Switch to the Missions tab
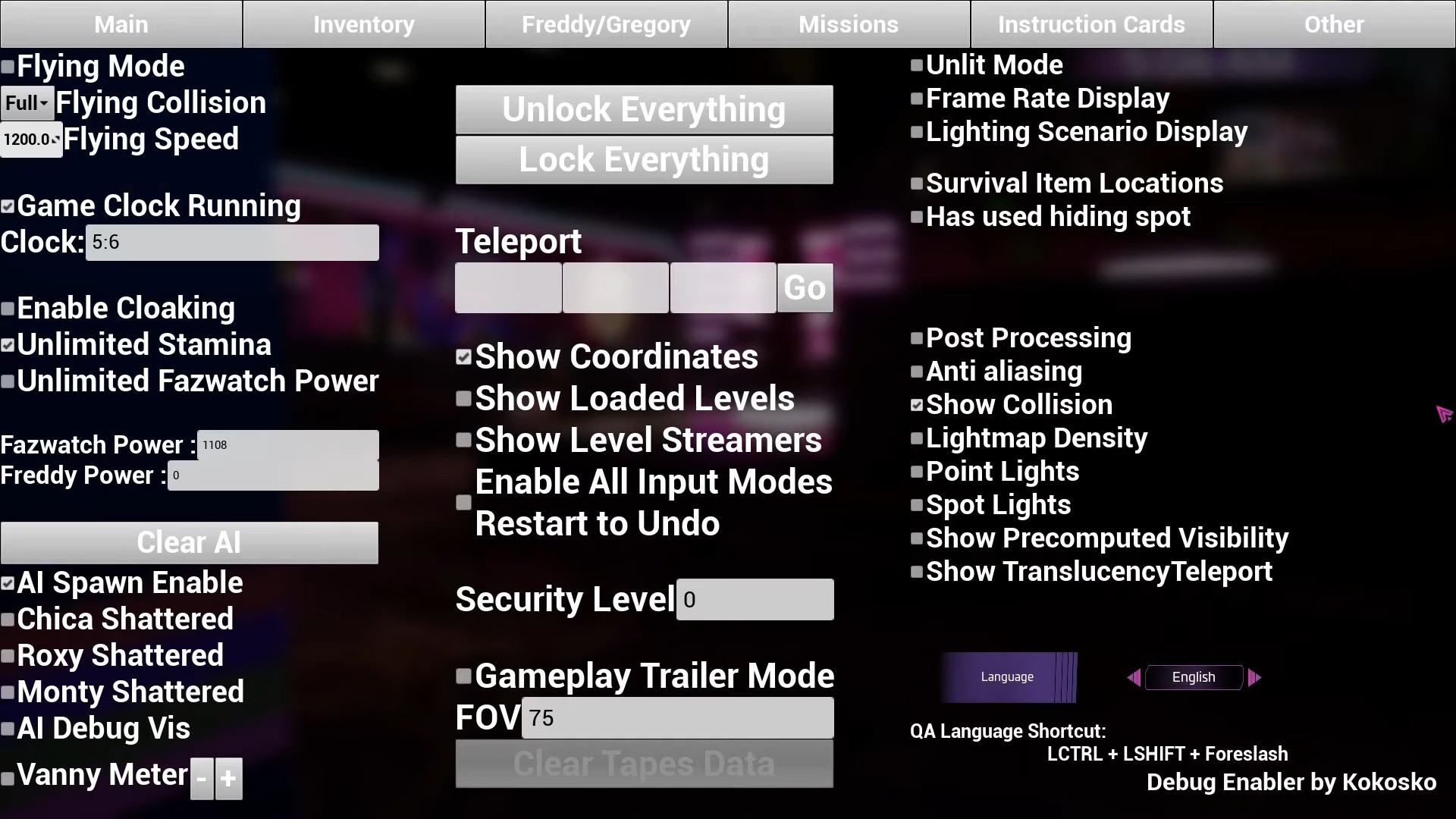 click(x=848, y=24)
